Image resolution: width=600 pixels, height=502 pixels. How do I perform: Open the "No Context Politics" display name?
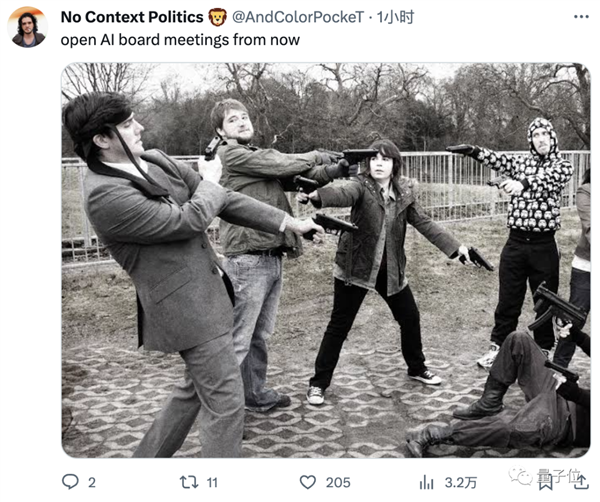[132, 17]
